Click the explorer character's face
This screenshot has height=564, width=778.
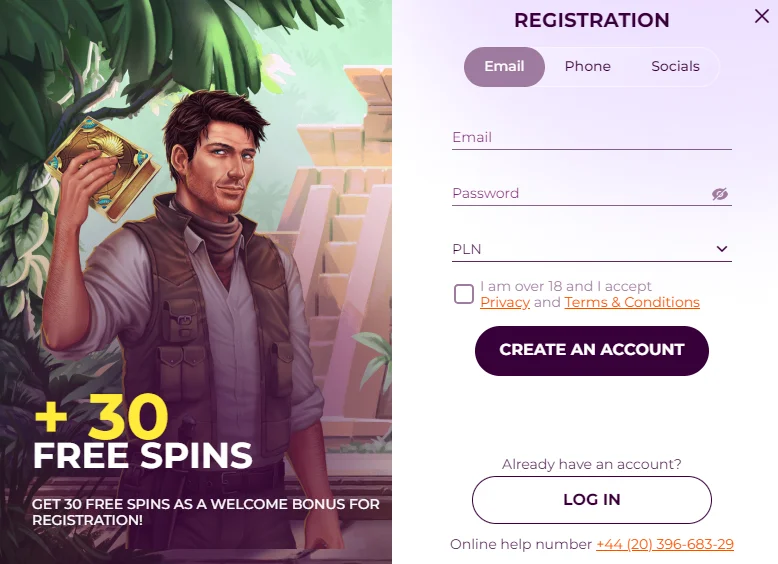coord(225,160)
